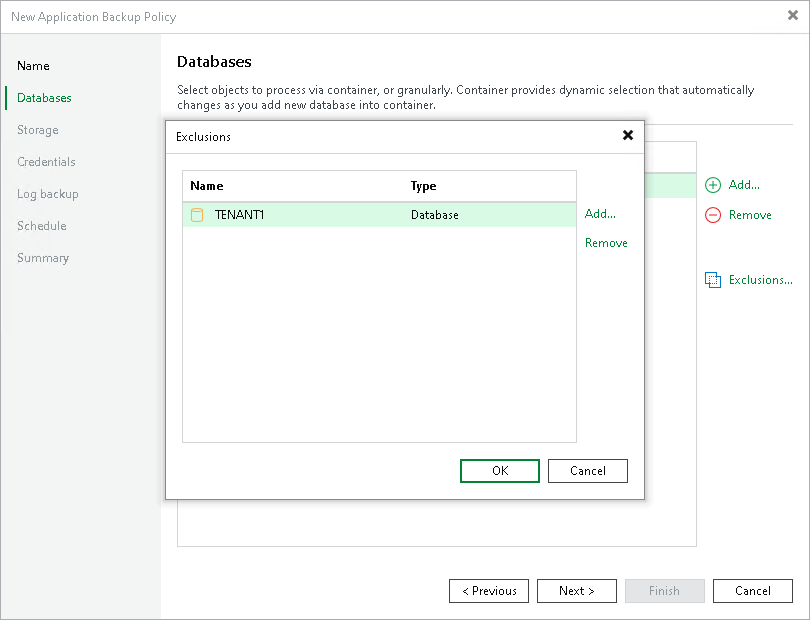
Task: Click the Exclusions icon button
Action: 712,280
